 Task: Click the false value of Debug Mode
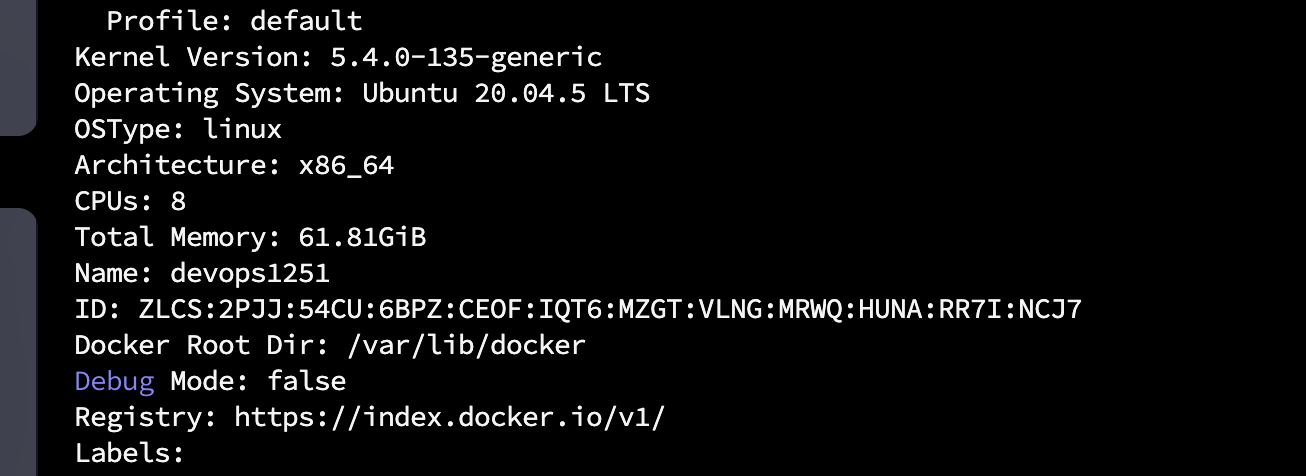(x=306, y=381)
